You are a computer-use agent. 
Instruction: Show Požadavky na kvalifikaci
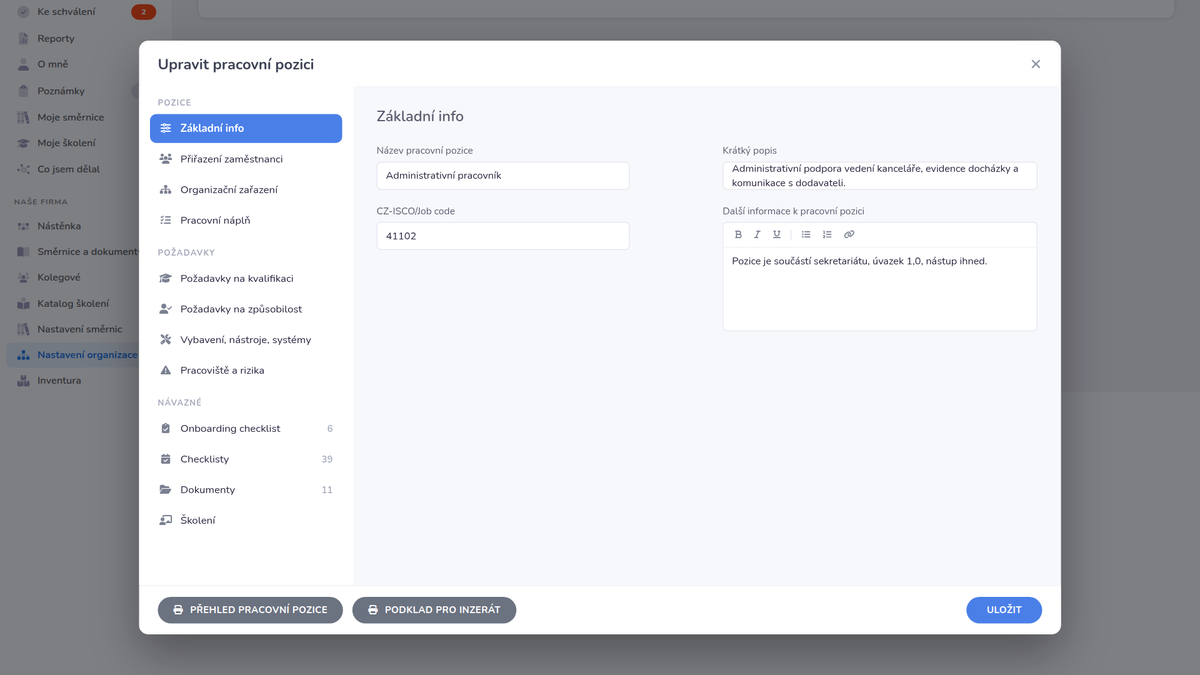[x=246, y=278]
